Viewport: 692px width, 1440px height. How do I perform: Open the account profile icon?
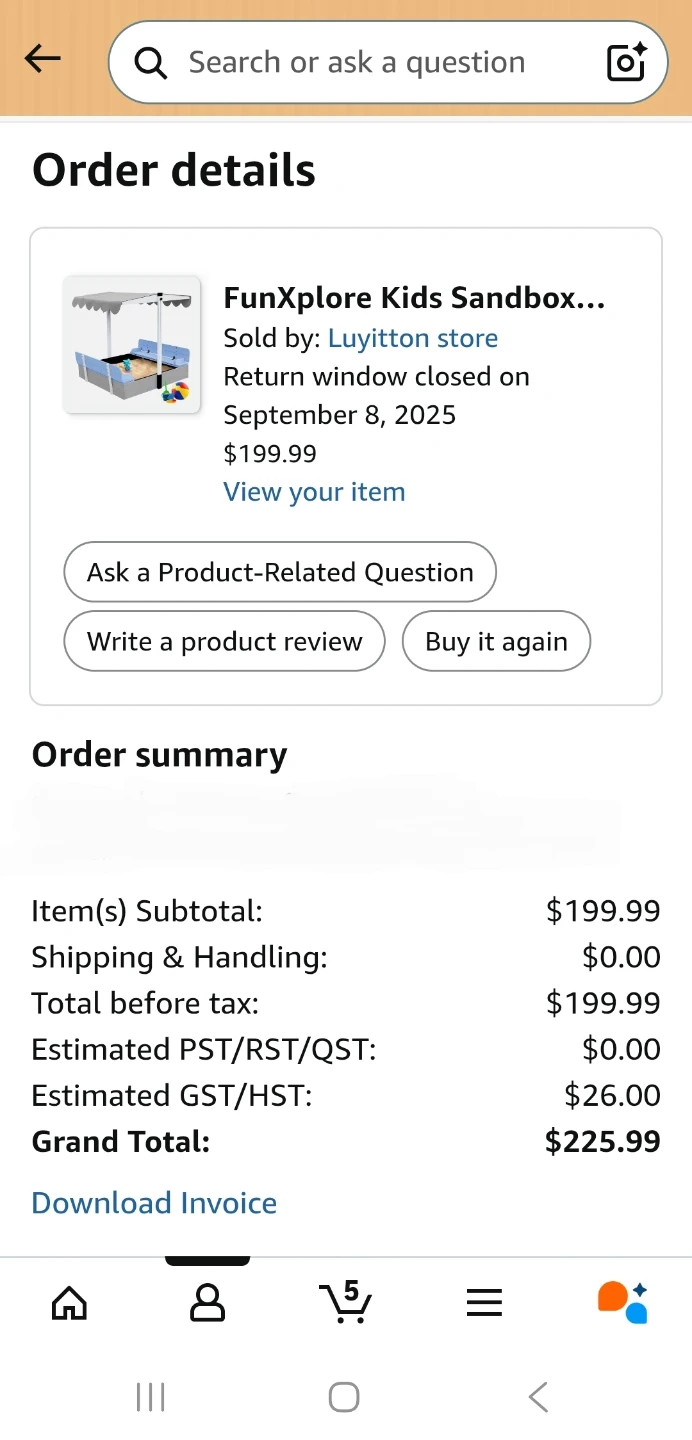pyautogui.click(x=207, y=1302)
